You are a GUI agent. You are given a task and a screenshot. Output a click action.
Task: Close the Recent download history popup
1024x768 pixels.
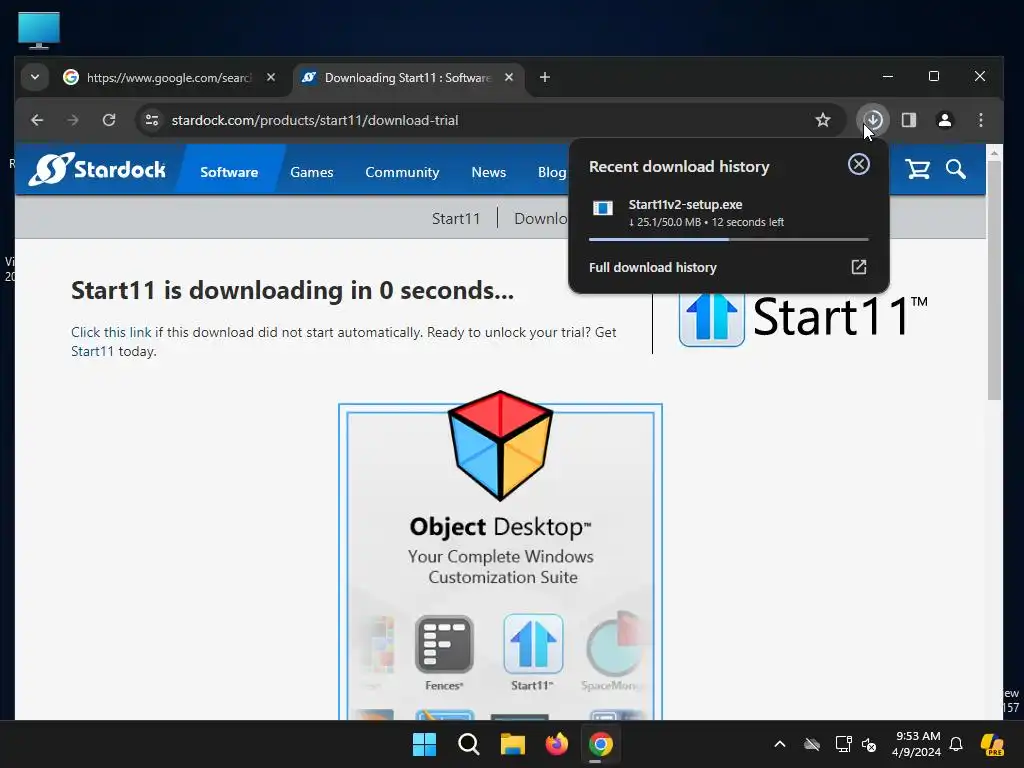click(859, 165)
